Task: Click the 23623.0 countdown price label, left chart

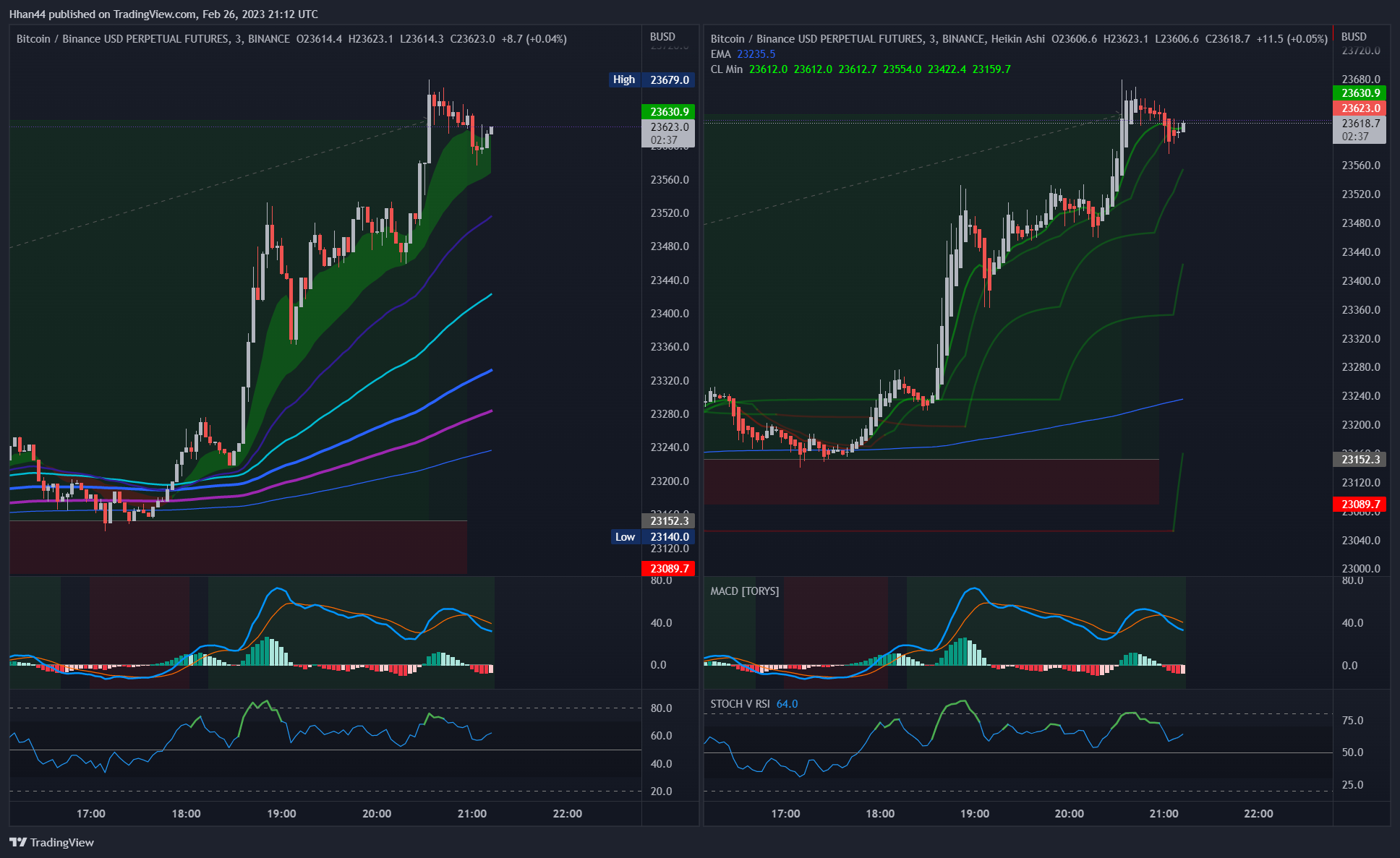Action: (669, 133)
